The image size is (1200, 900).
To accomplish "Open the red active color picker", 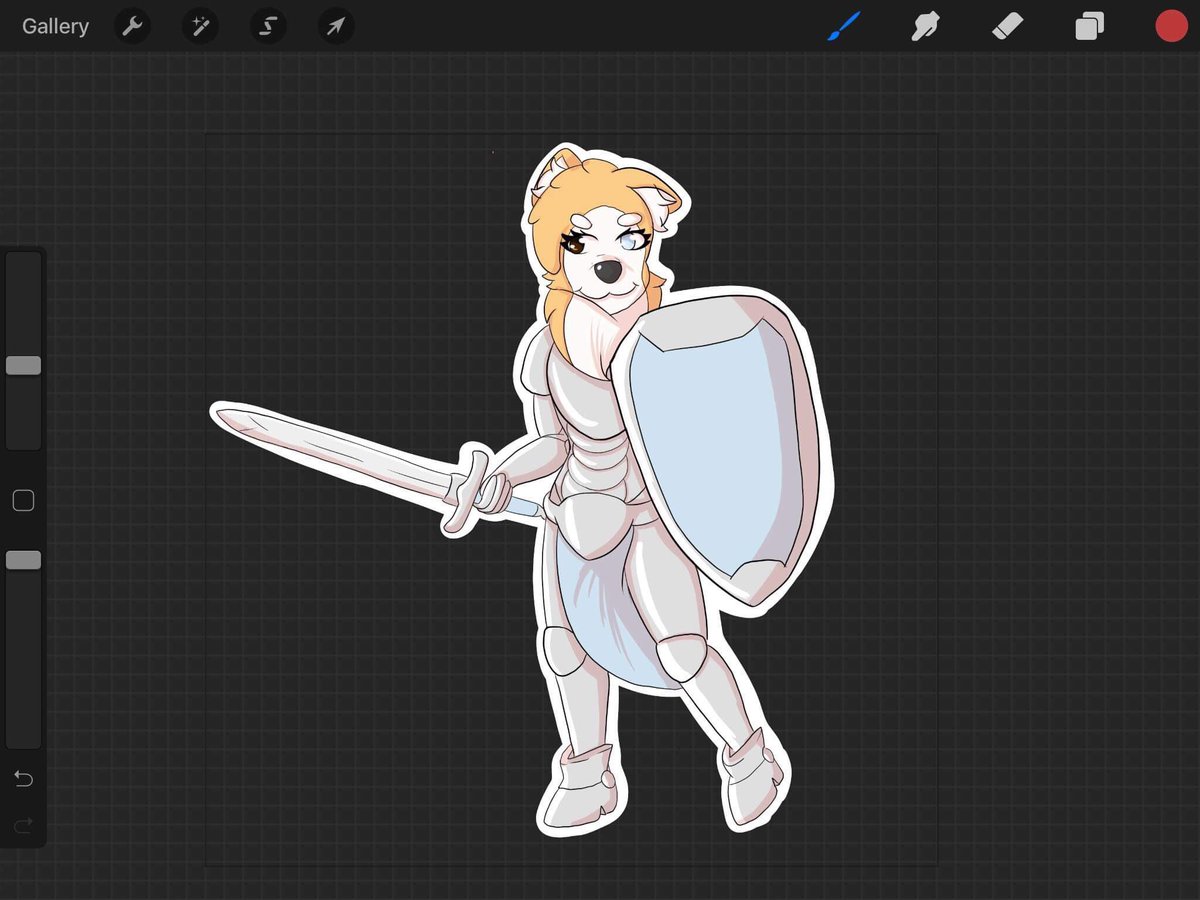I will [1171, 26].
